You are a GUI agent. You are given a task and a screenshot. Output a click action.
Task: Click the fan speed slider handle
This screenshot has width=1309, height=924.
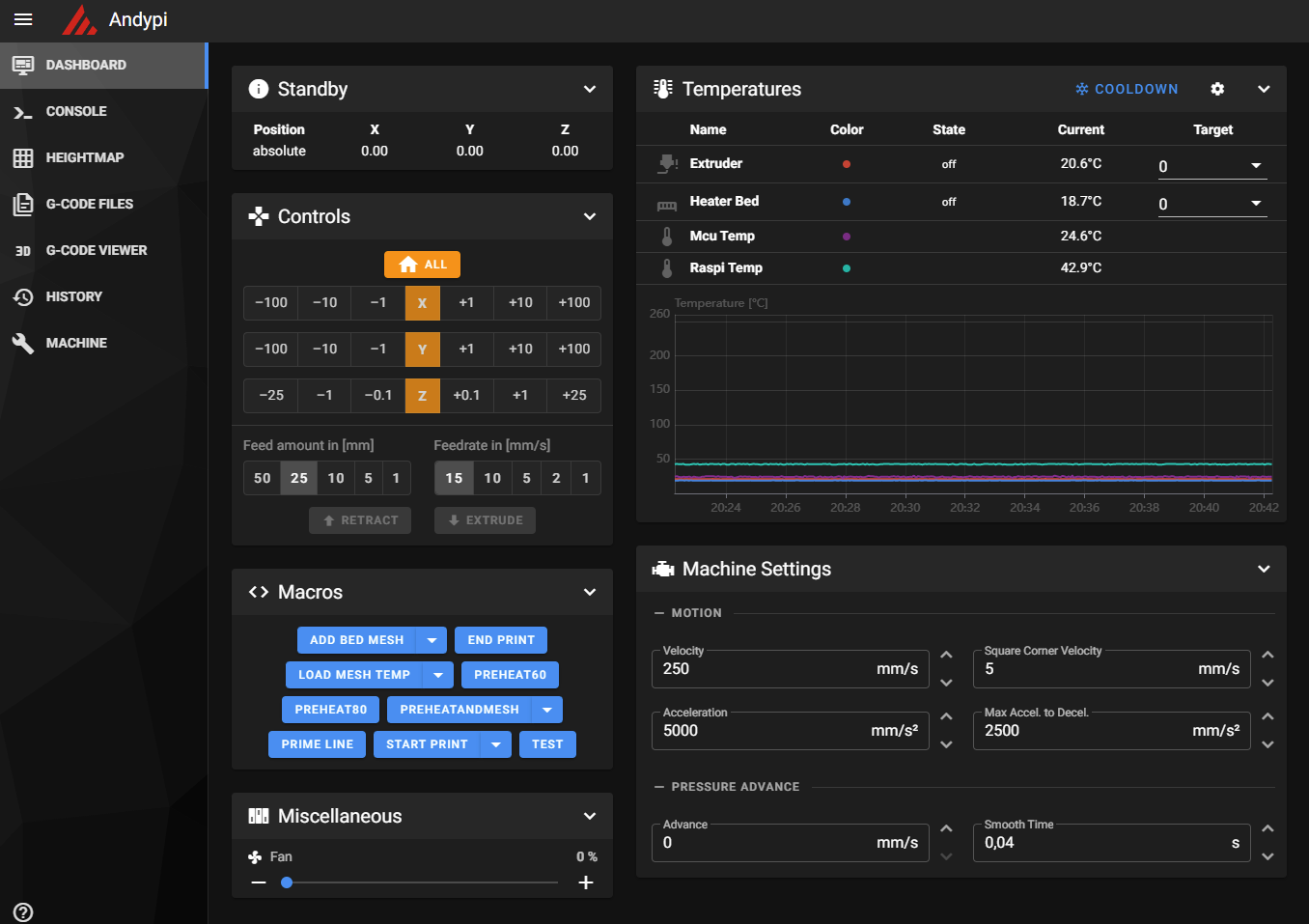287,882
